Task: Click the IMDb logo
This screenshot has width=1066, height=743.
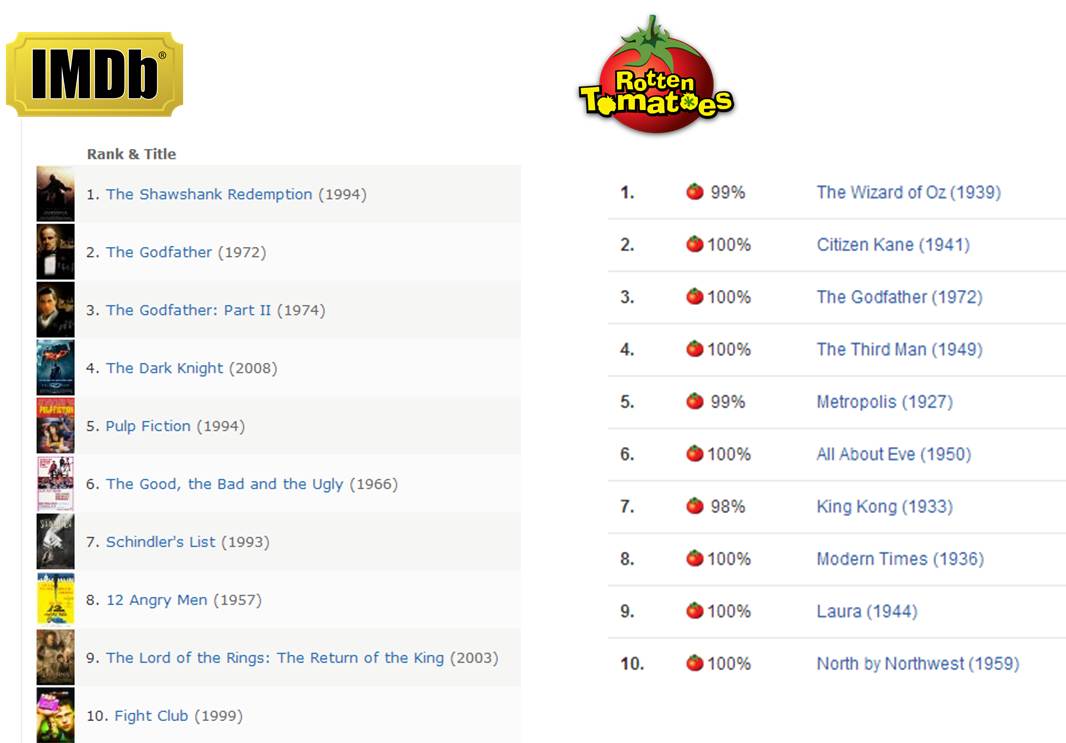Action: [94, 73]
